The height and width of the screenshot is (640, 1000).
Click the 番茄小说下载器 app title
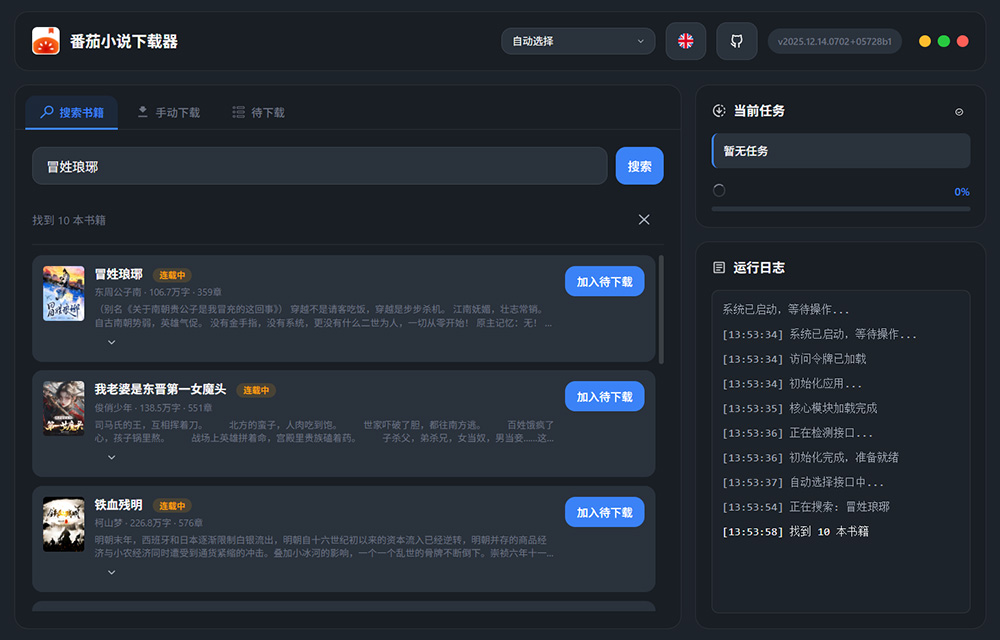coord(124,41)
